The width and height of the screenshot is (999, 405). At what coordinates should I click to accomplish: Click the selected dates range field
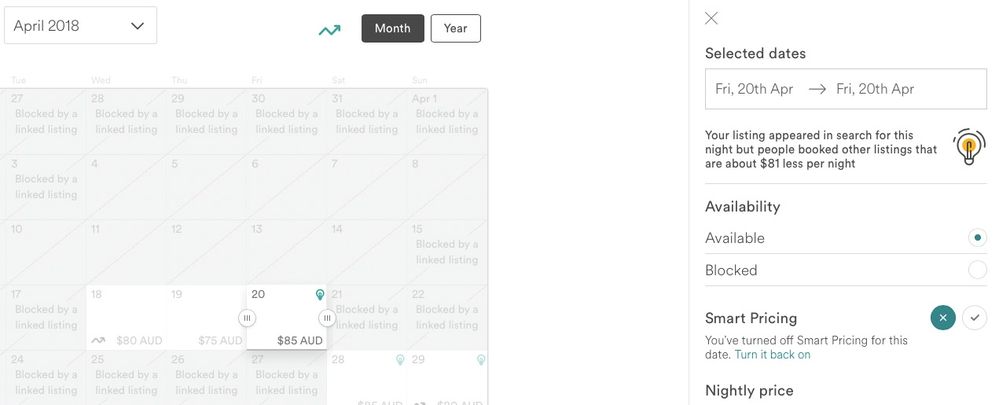845,89
